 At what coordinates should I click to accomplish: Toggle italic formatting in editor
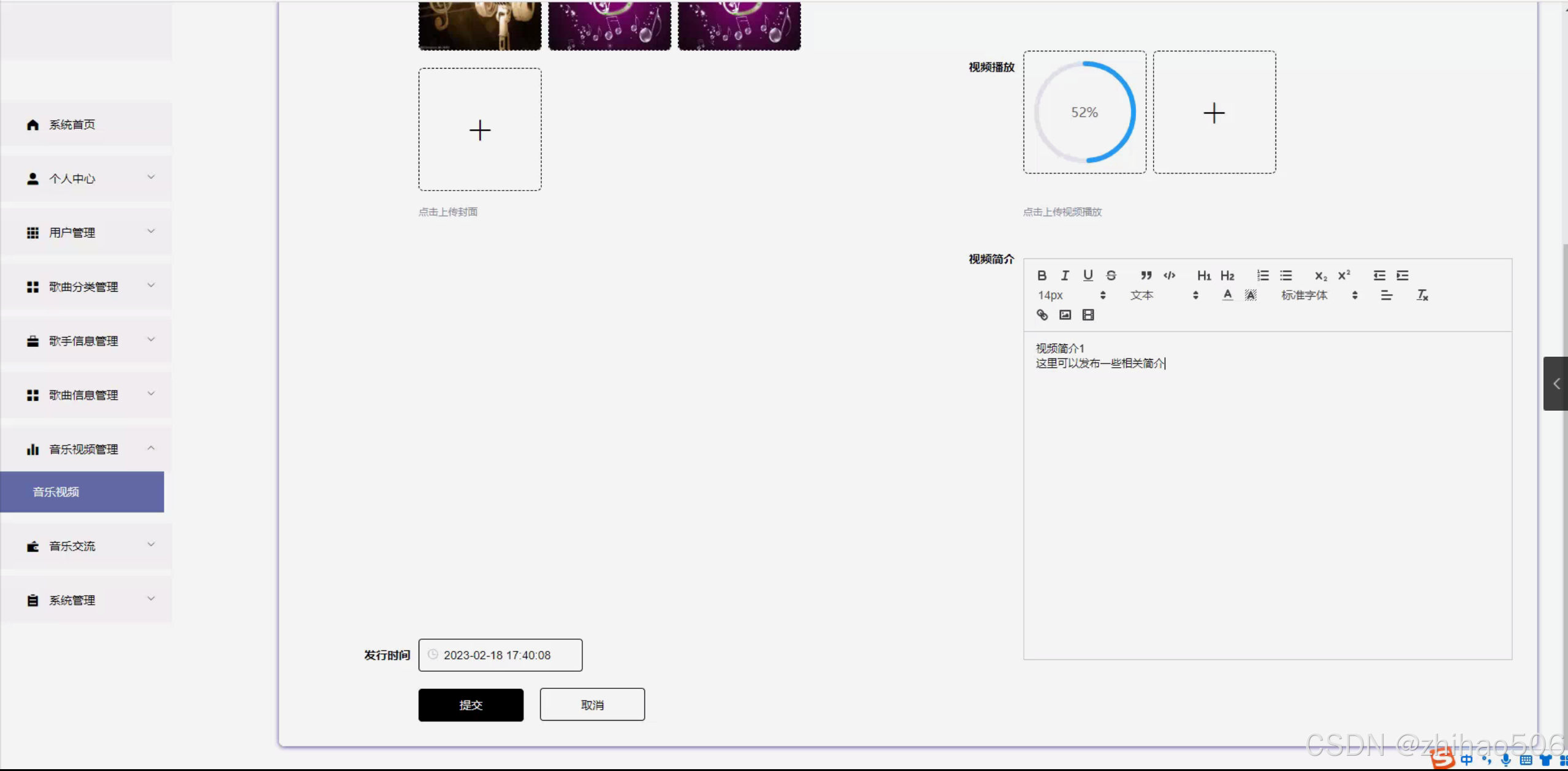pos(1065,276)
